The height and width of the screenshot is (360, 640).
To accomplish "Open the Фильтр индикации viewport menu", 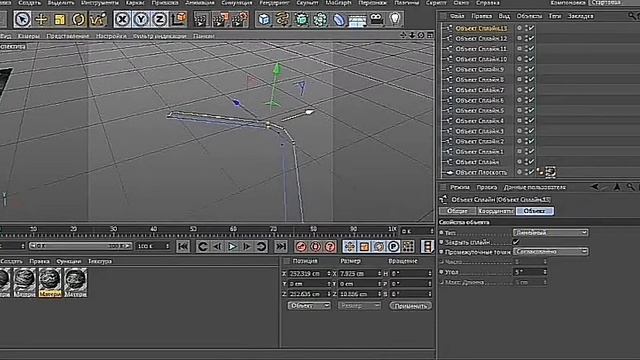I will point(159,36).
